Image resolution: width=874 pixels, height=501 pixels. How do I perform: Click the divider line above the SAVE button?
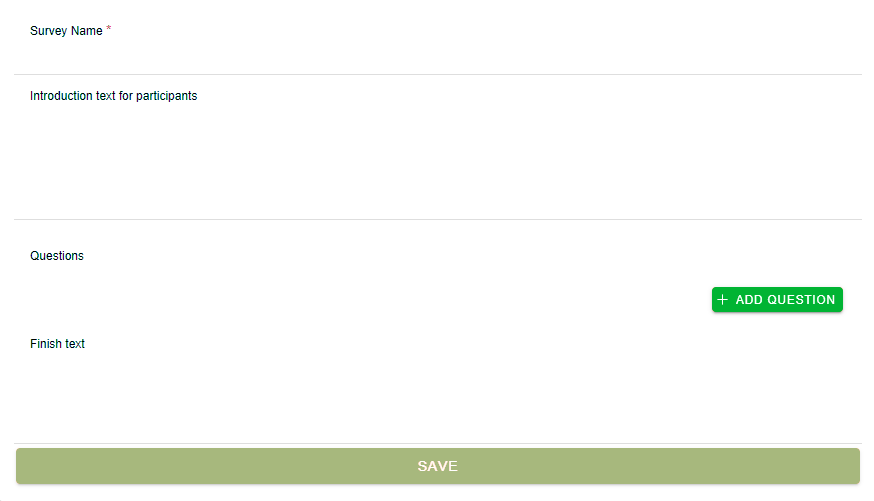click(438, 444)
